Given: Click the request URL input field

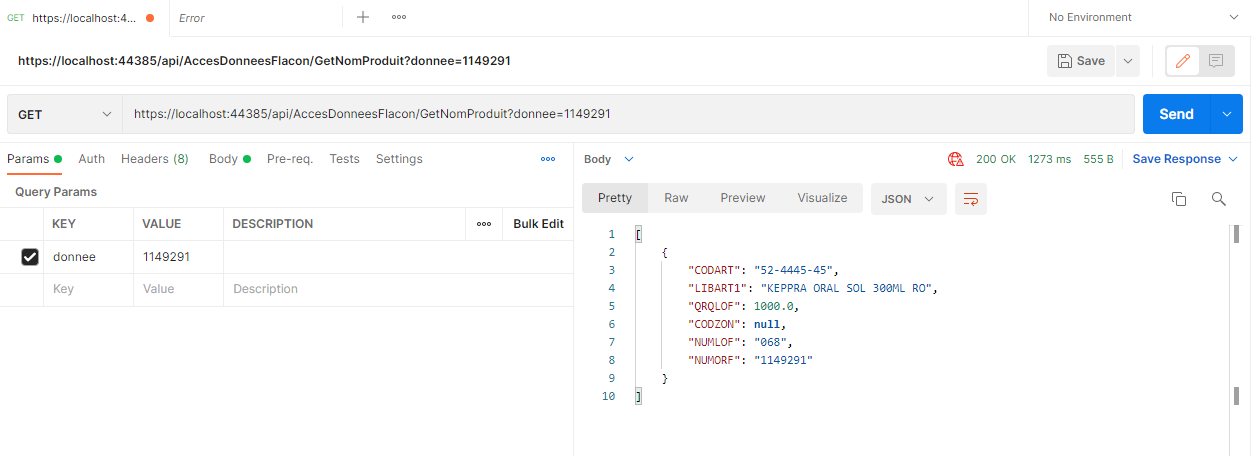Looking at the screenshot, I should (x=628, y=114).
